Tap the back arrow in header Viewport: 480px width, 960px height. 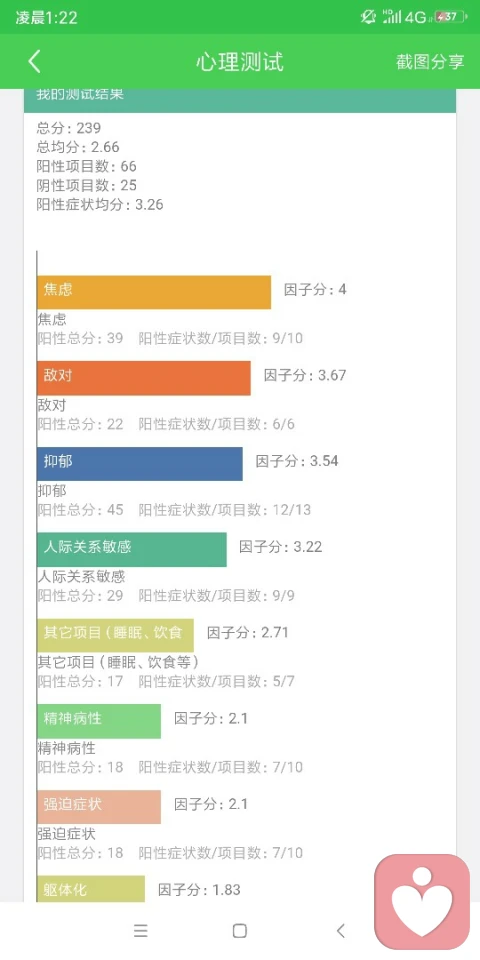34,62
